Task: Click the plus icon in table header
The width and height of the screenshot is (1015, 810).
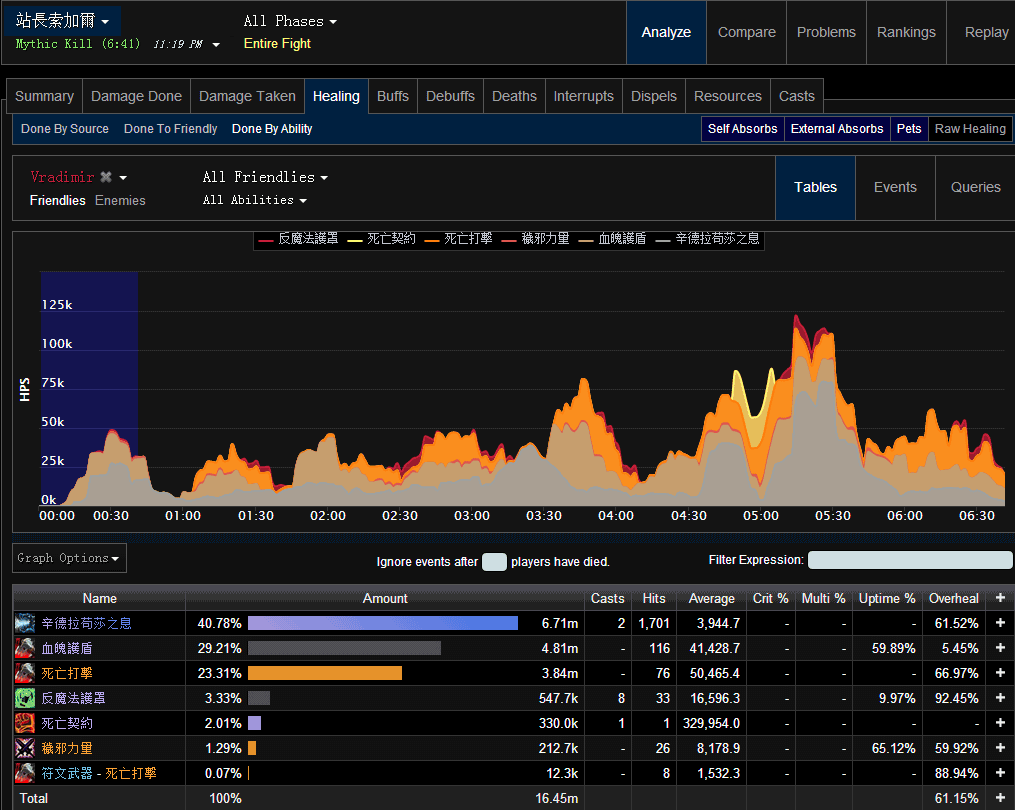Action: (1000, 598)
